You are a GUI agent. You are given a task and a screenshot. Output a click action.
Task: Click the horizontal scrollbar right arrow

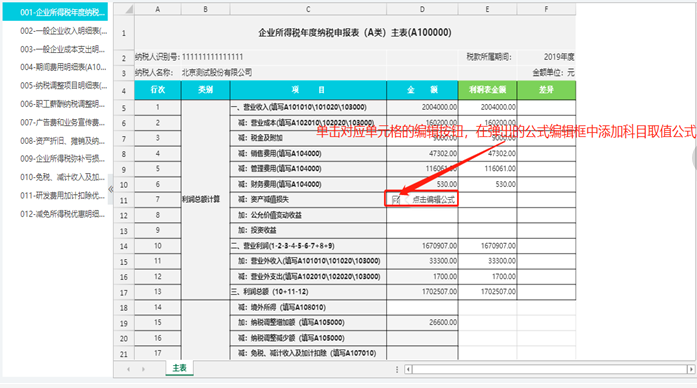[x=690, y=369]
